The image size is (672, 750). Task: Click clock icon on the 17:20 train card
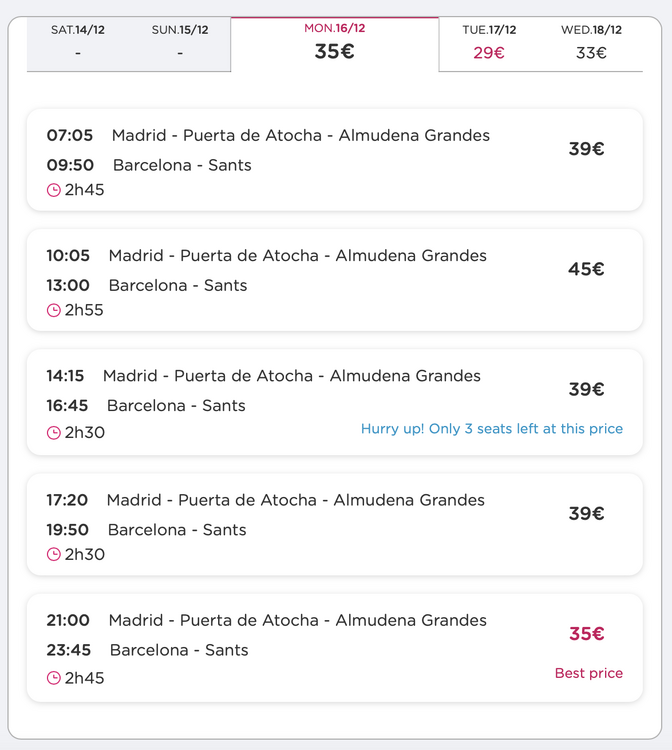click(x=54, y=554)
